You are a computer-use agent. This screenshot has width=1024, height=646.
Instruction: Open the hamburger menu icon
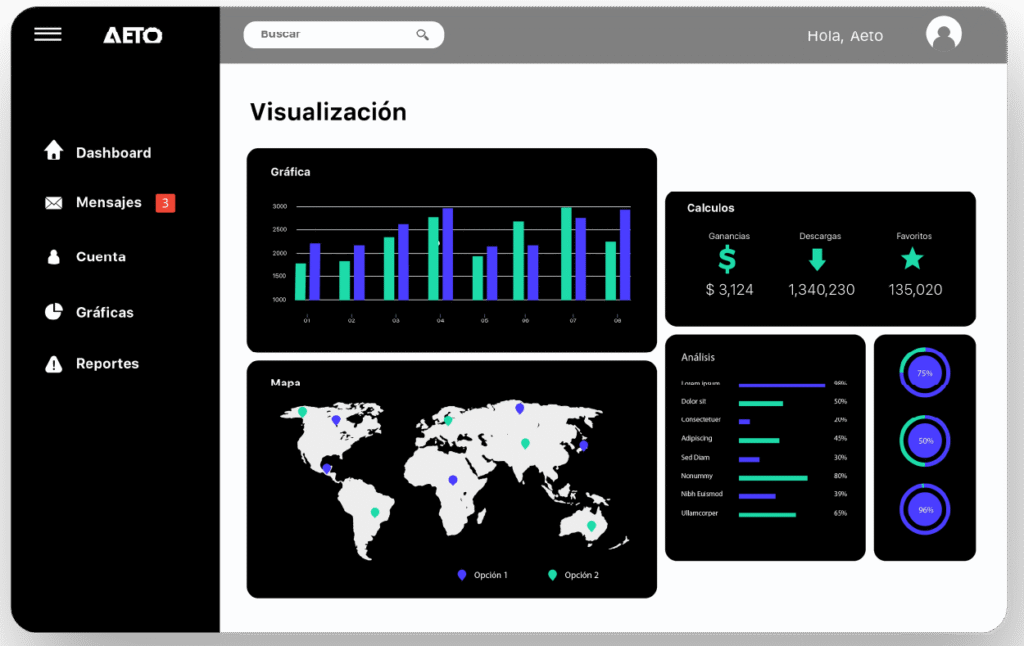[47, 35]
